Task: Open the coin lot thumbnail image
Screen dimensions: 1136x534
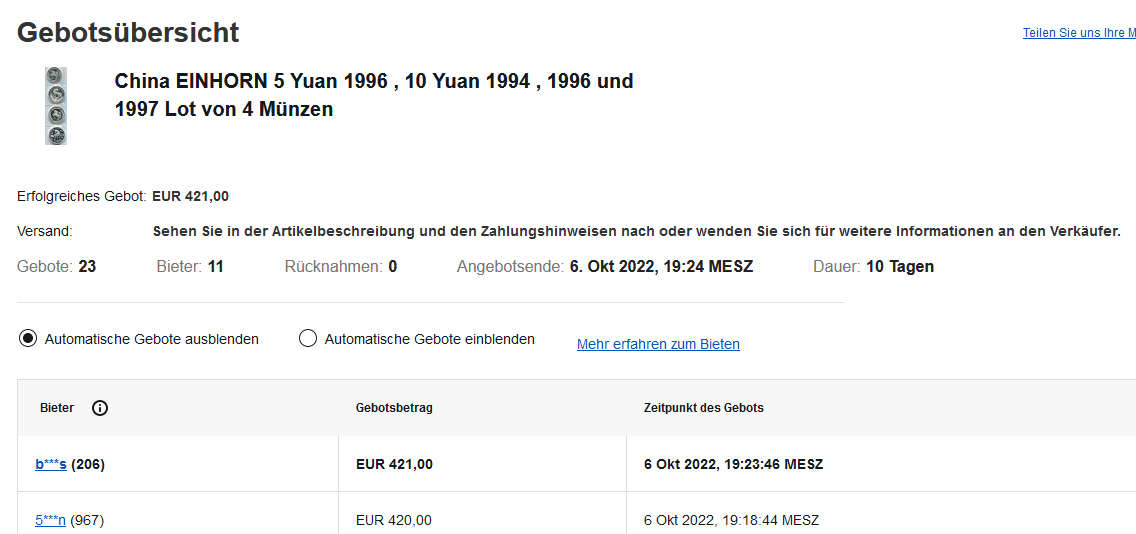Action: coord(56,106)
